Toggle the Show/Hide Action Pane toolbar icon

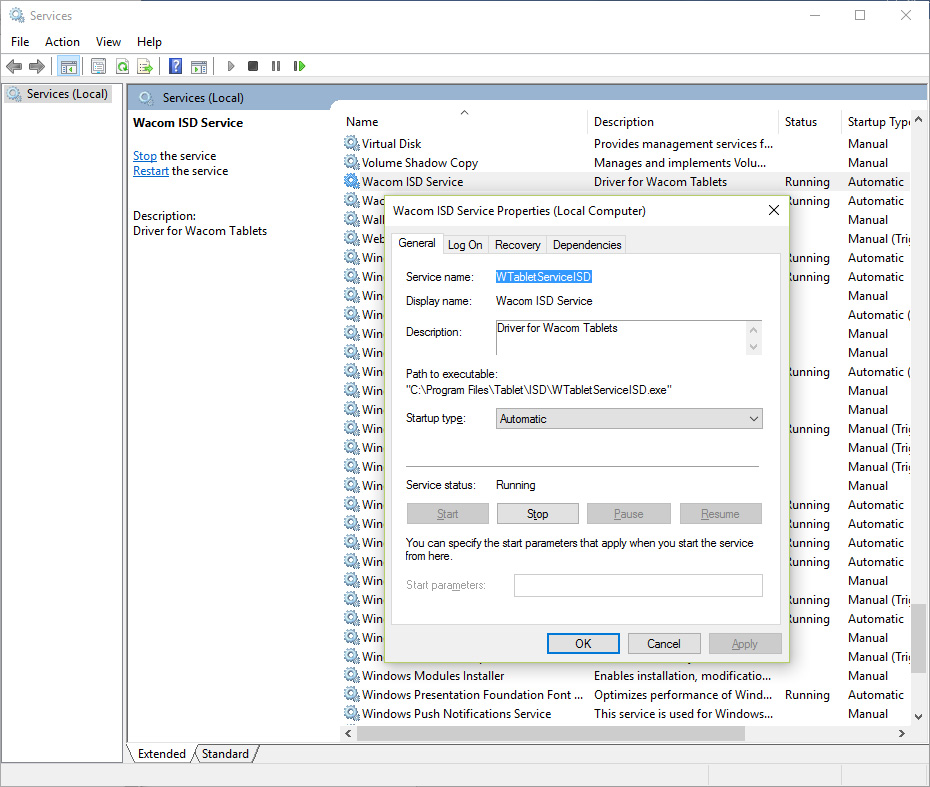(199, 66)
